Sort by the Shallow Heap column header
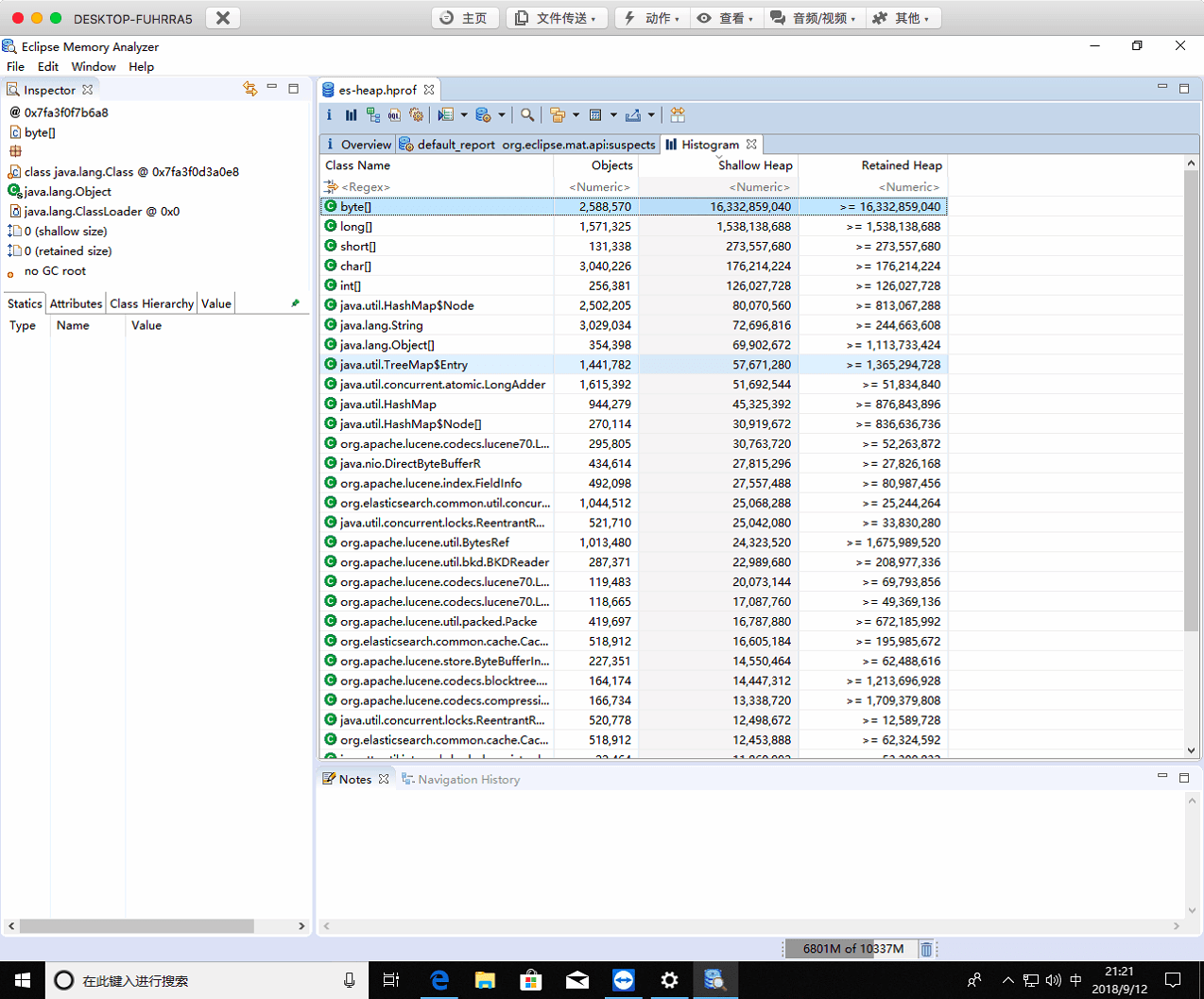This screenshot has height=999, width=1204. [x=719, y=165]
